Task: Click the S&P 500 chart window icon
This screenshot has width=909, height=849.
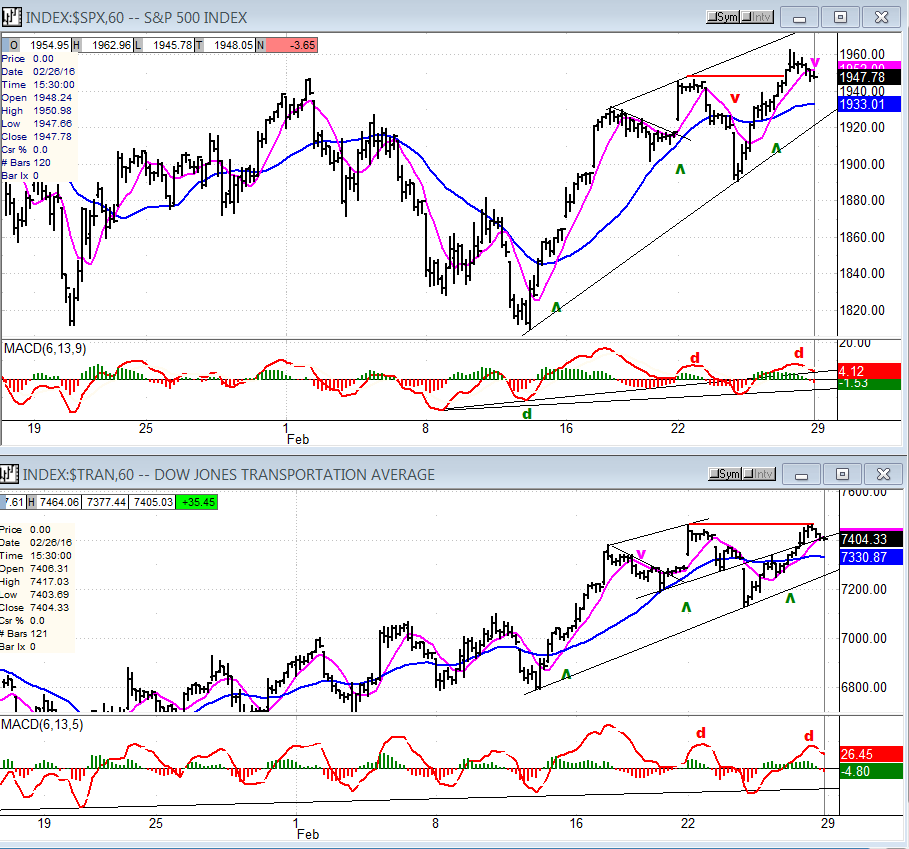Action: tap(11, 17)
